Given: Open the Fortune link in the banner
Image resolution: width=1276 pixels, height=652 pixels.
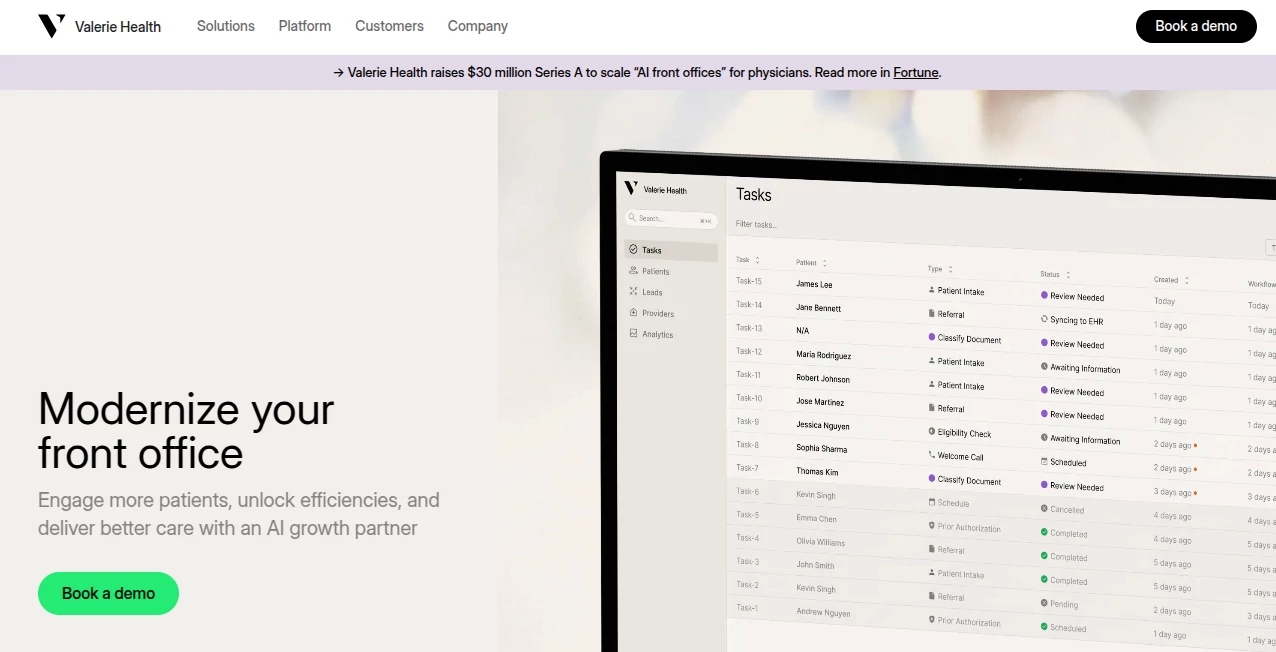Looking at the screenshot, I should pos(916,72).
